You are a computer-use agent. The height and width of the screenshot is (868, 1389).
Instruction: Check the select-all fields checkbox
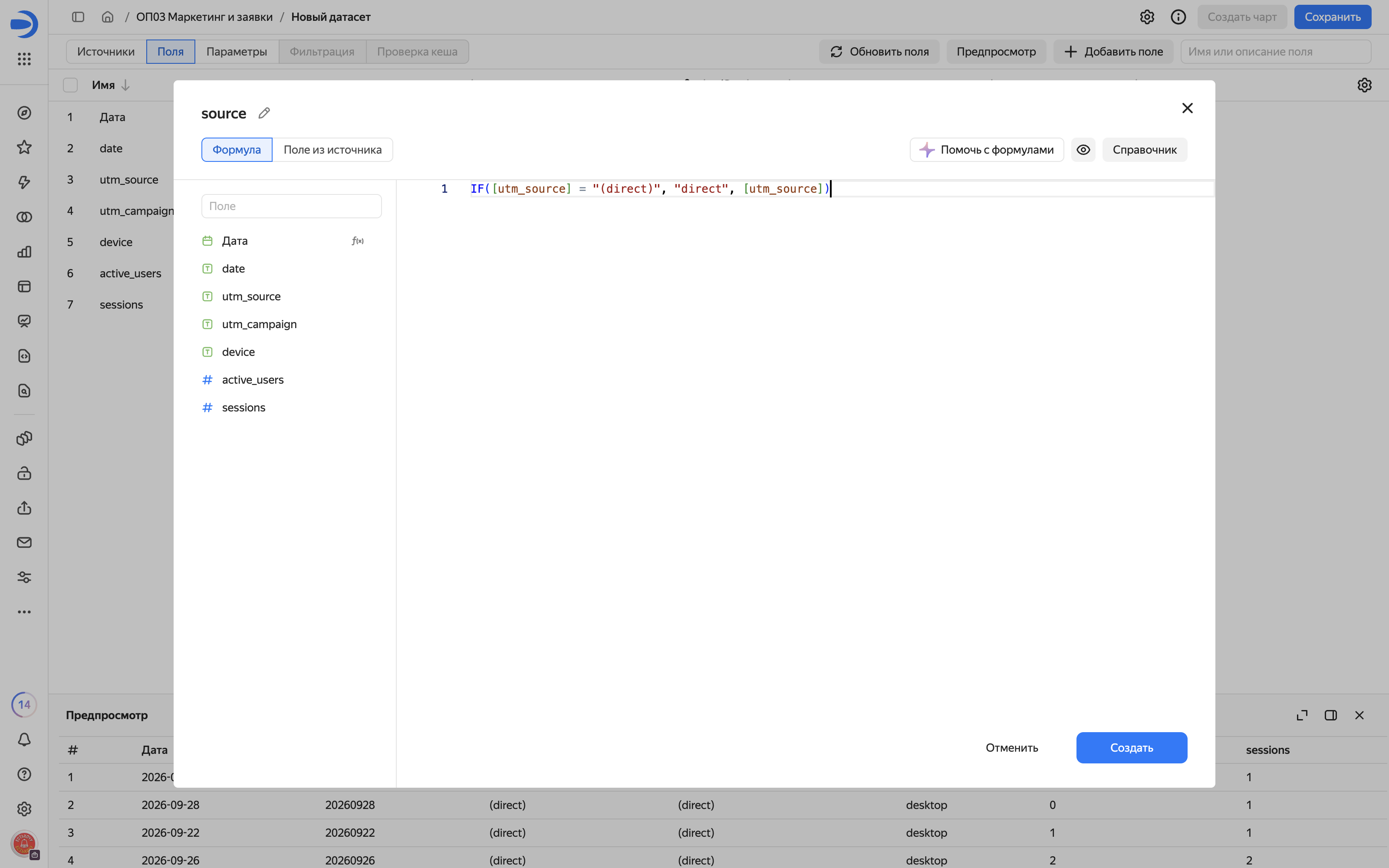[70, 85]
